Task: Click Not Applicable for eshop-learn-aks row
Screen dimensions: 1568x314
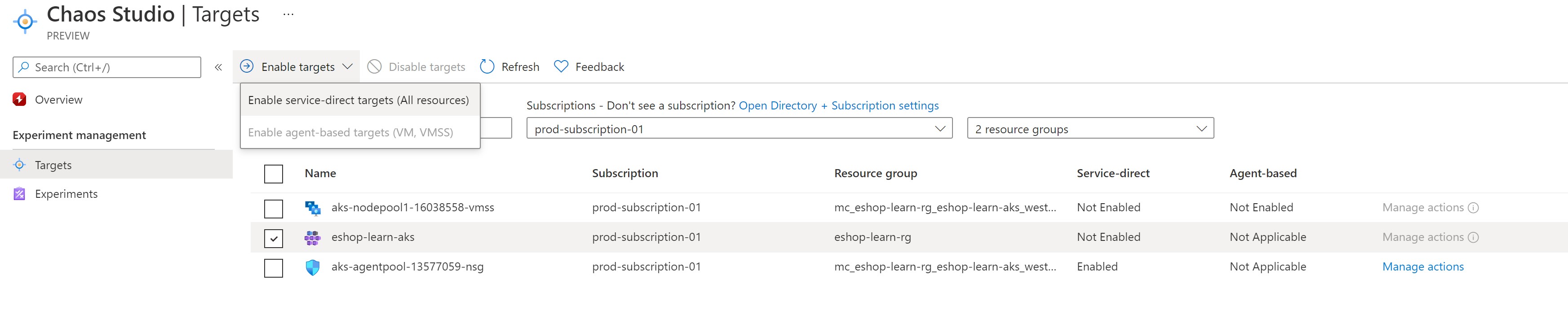Action: pos(1268,237)
